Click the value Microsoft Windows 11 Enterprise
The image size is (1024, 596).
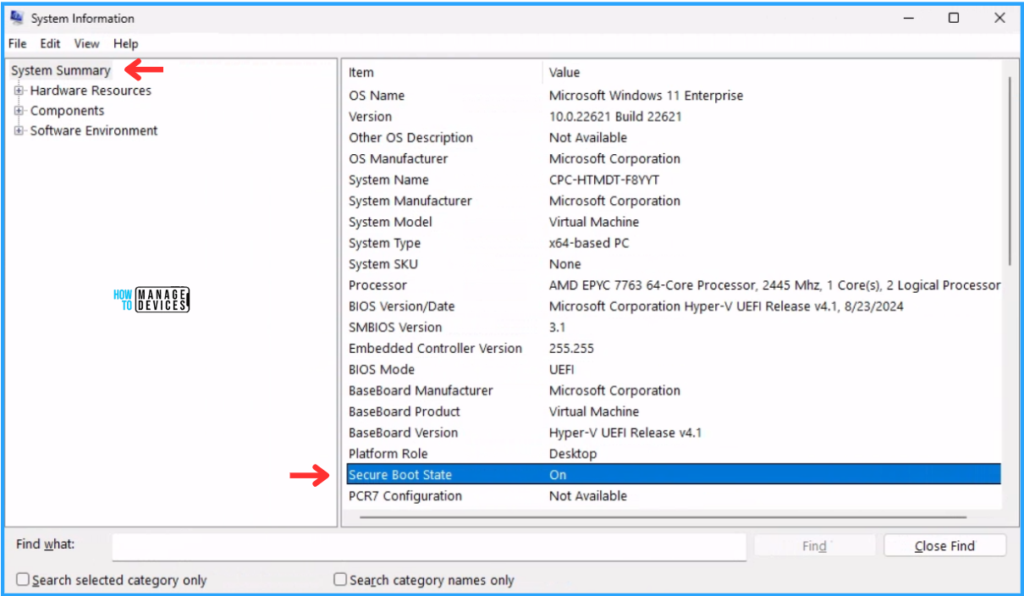[x=646, y=95]
